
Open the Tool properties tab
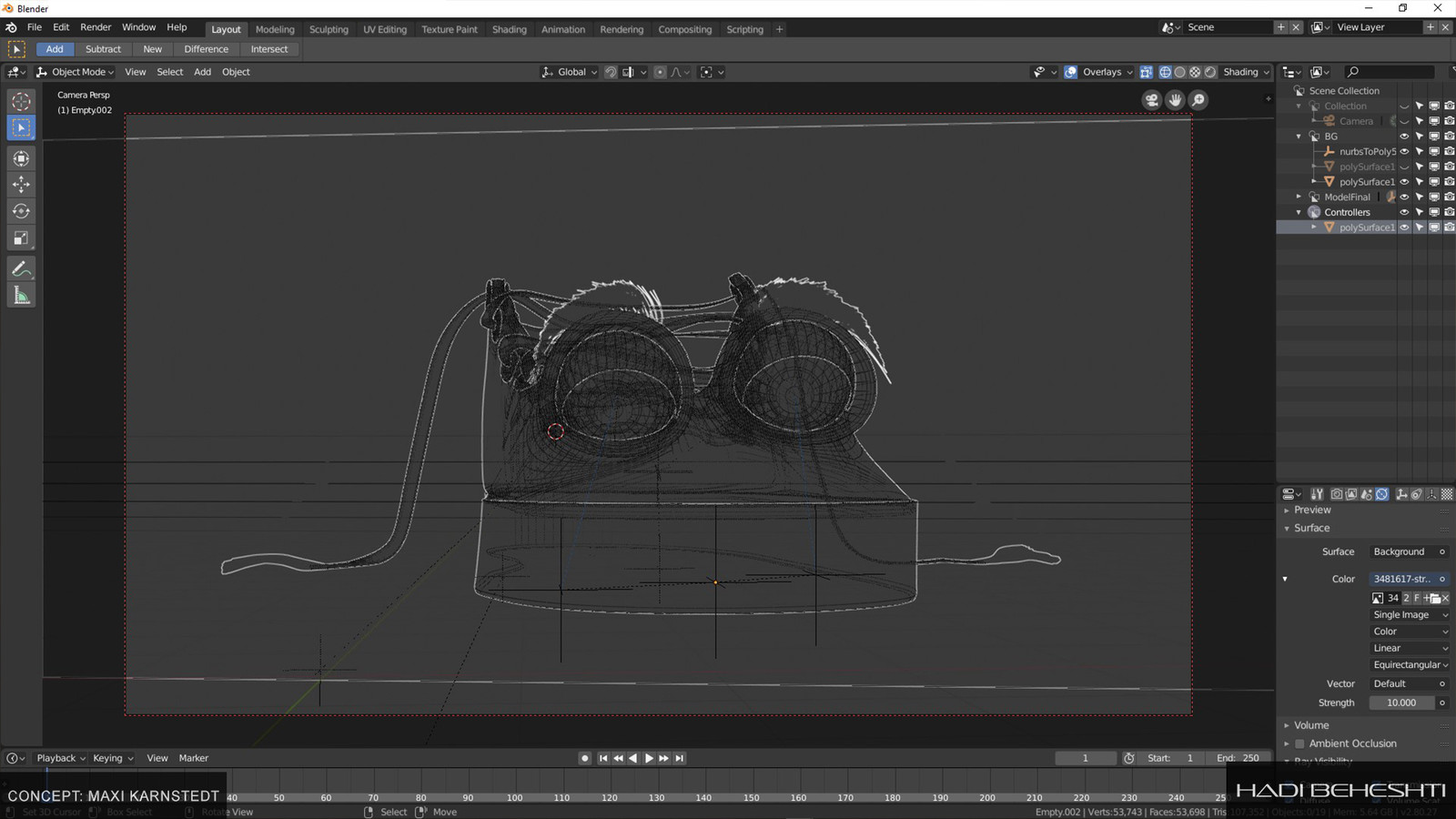[1317, 494]
